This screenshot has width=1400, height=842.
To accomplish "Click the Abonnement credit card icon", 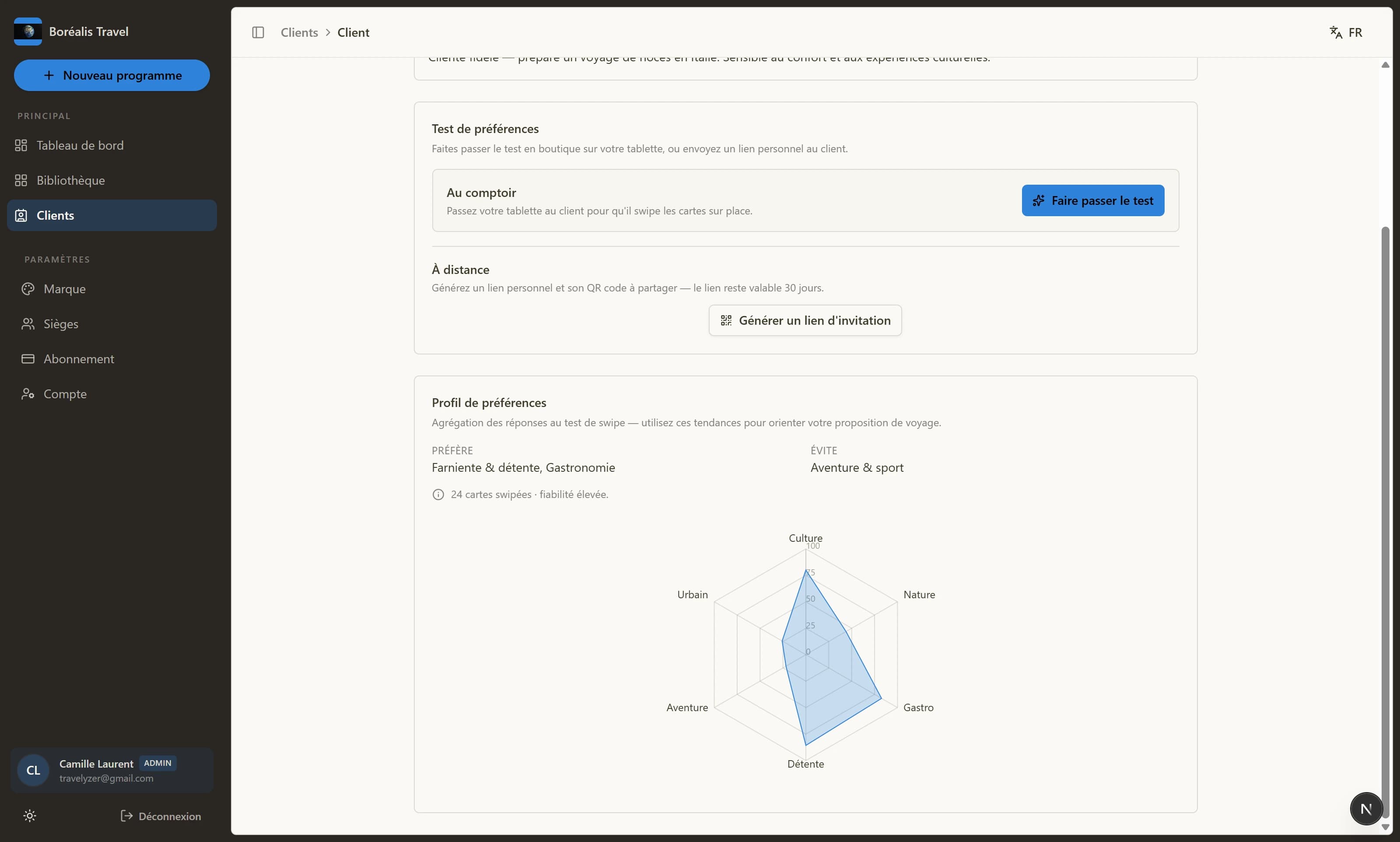I will [x=28, y=359].
